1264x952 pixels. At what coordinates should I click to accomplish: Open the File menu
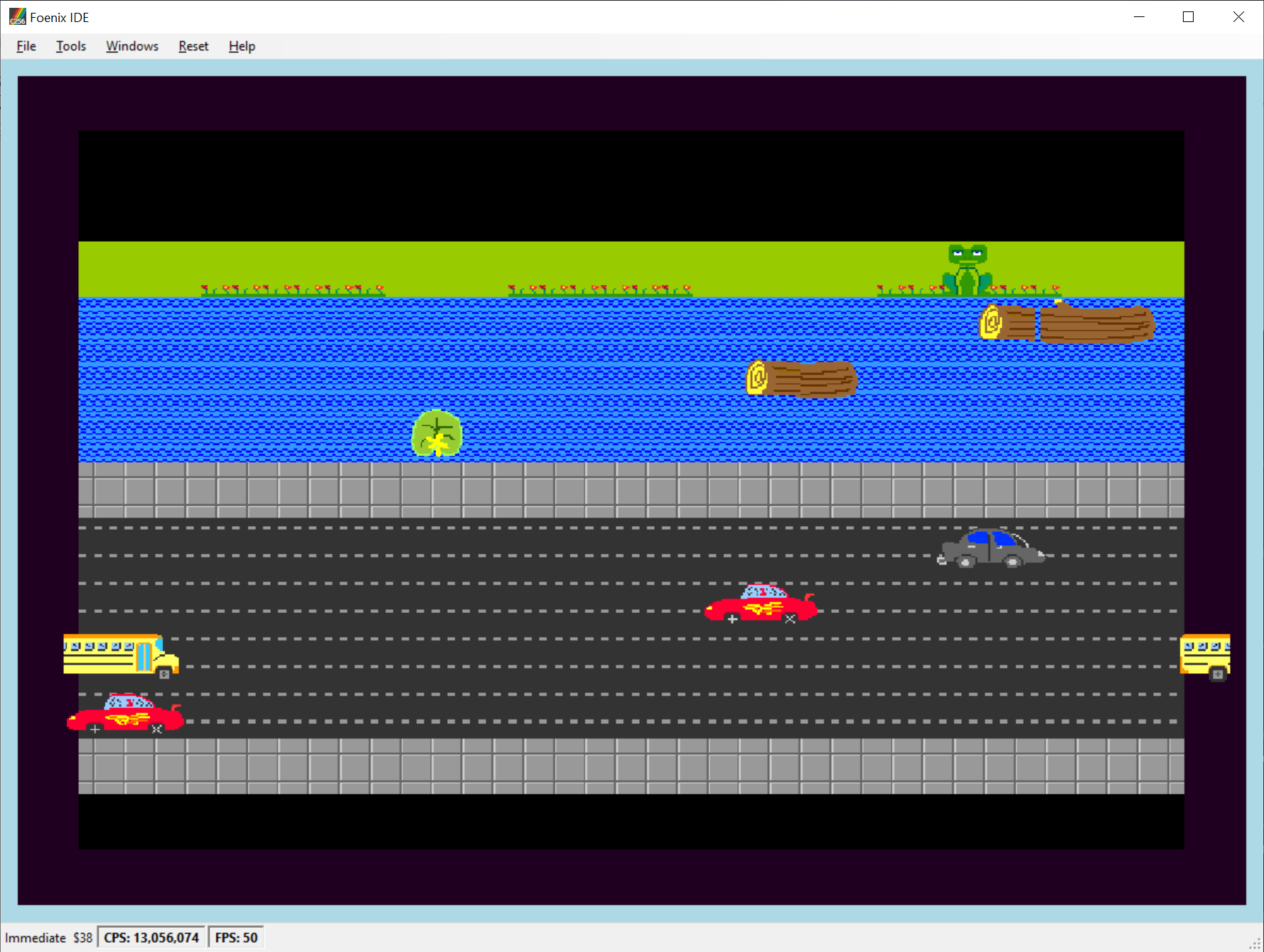(x=26, y=46)
